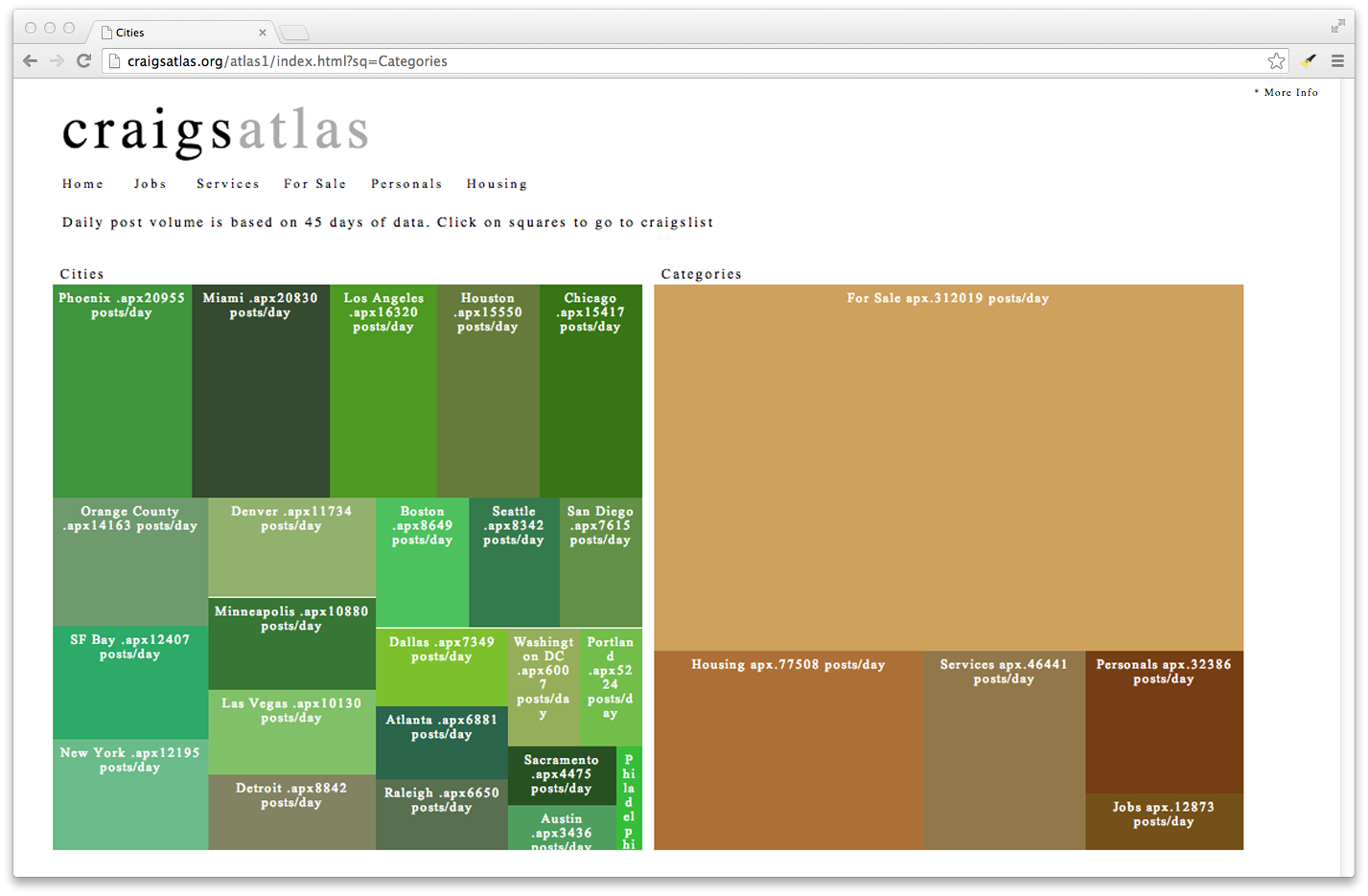The image size is (1368, 896).
Task: Select the SF Bay square
Action: (x=130, y=682)
